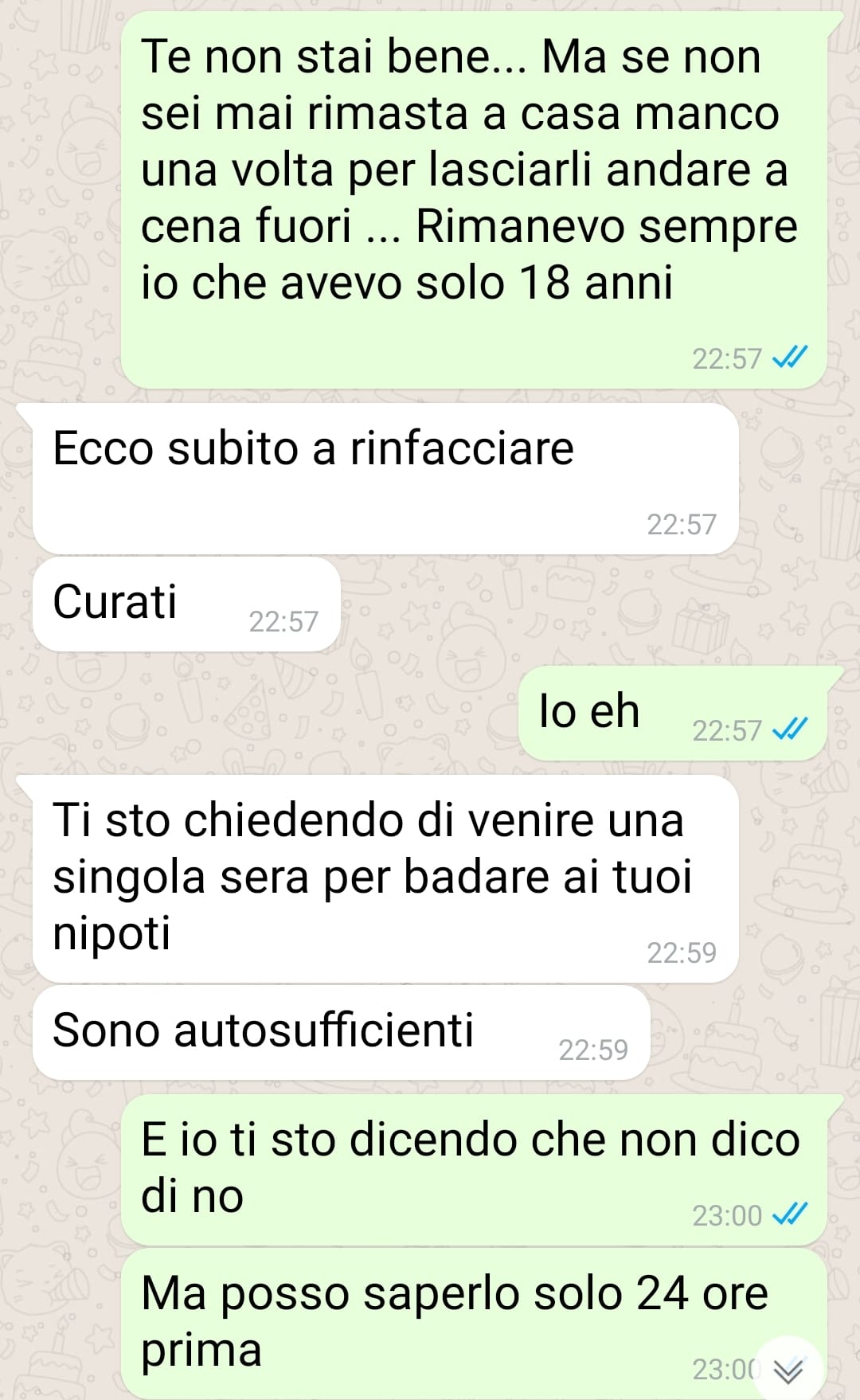Tap the message starting 'Te non stai bene'

click(x=474, y=200)
